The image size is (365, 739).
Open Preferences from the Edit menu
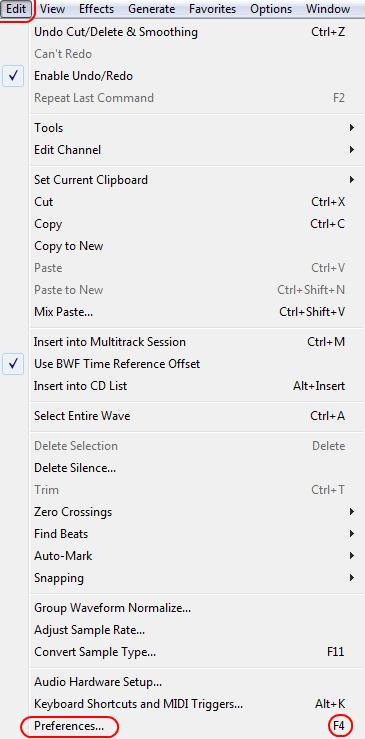coord(189,726)
